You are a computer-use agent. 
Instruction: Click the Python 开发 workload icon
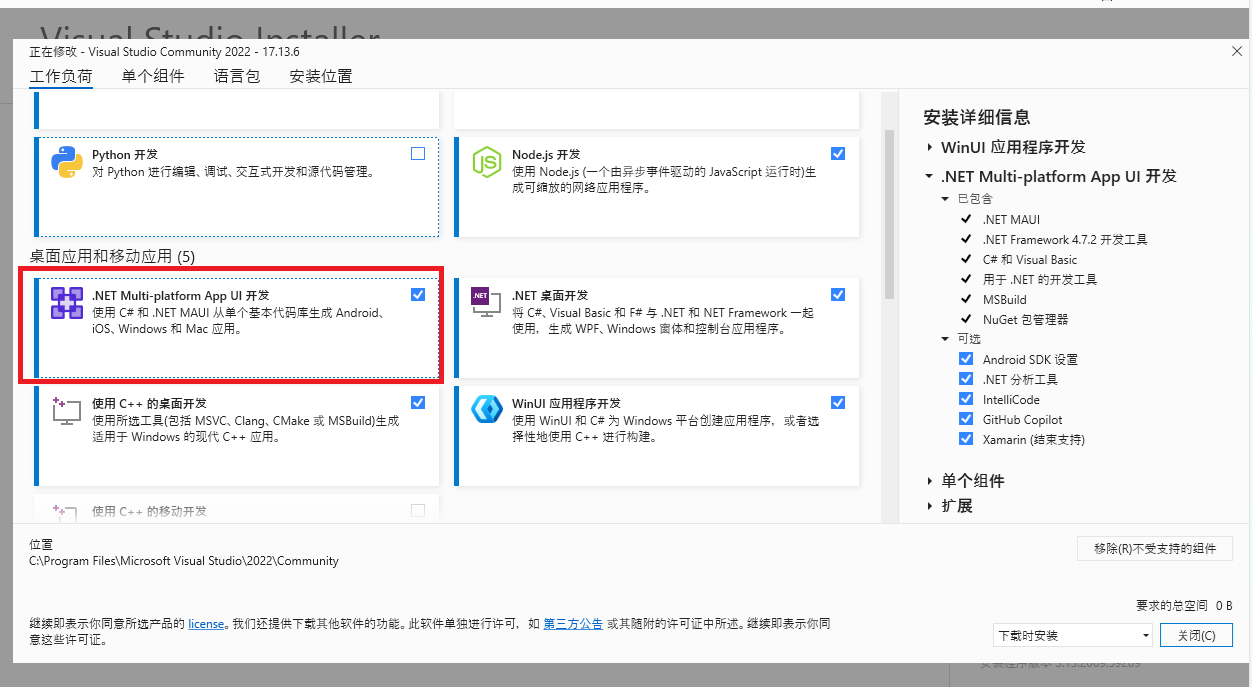pyautogui.click(x=67, y=162)
